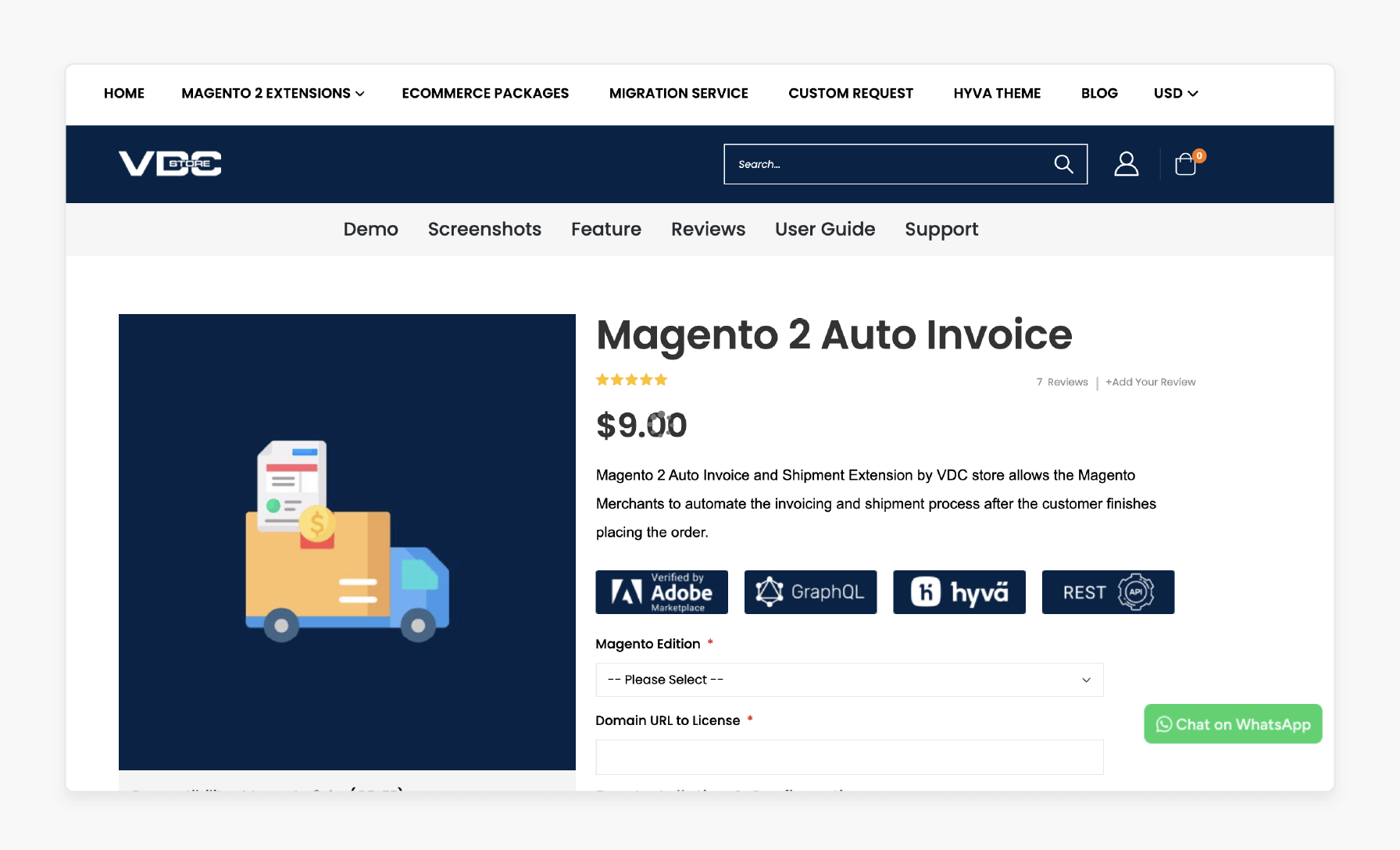Open the shopping cart icon
The height and width of the screenshot is (850, 1400).
pyautogui.click(x=1186, y=164)
